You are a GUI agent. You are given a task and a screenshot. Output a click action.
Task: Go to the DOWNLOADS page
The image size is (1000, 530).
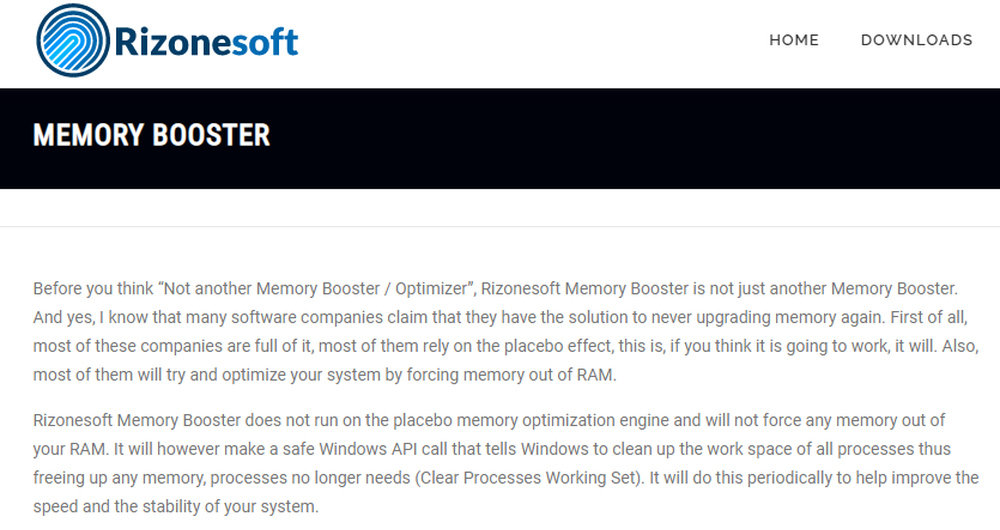pyautogui.click(x=916, y=40)
